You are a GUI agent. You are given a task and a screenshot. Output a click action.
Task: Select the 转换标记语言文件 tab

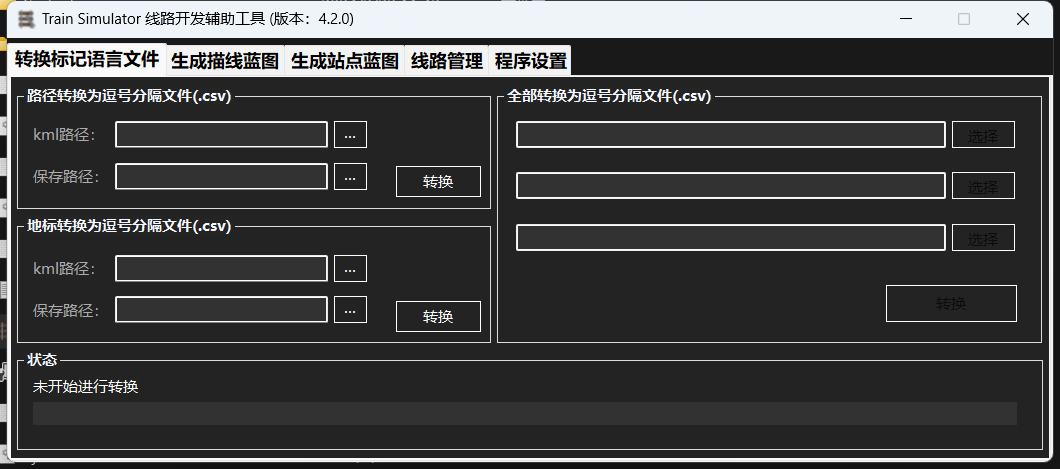pos(87,59)
